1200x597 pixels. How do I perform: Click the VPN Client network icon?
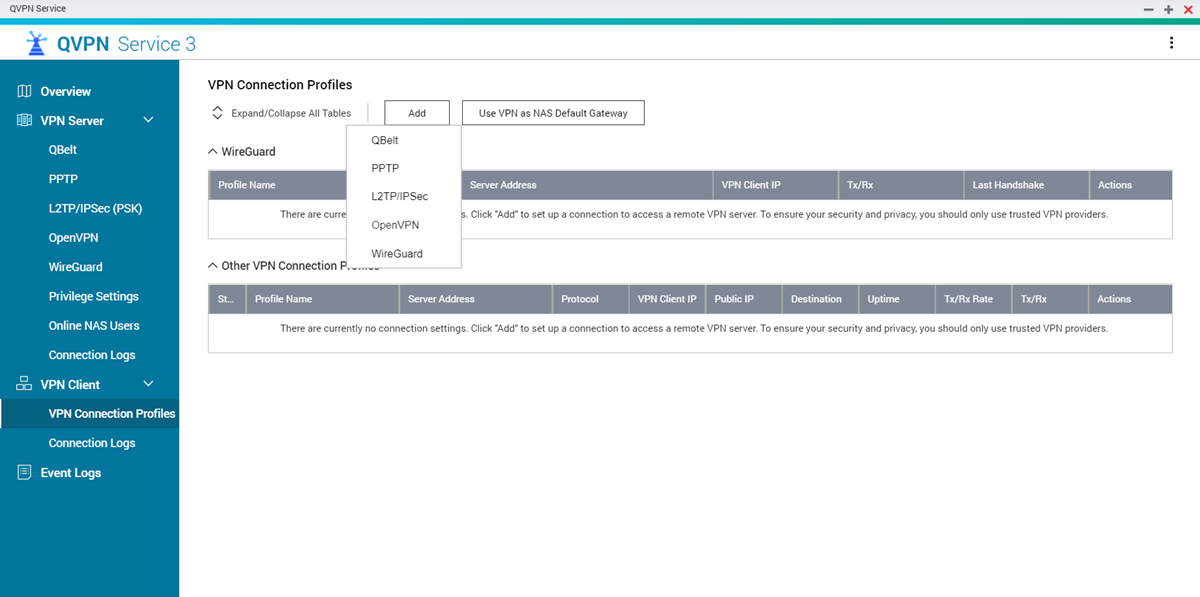(x=25, y=384)
